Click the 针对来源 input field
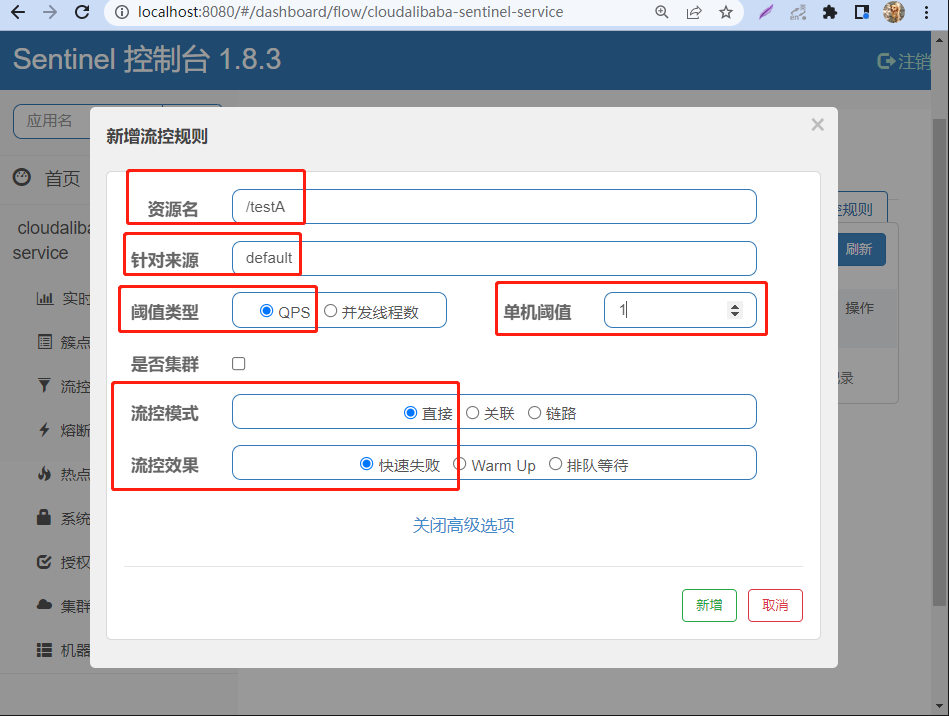This screenshot has height=716, width=949. pyautogui.click(x=494, y=258)
